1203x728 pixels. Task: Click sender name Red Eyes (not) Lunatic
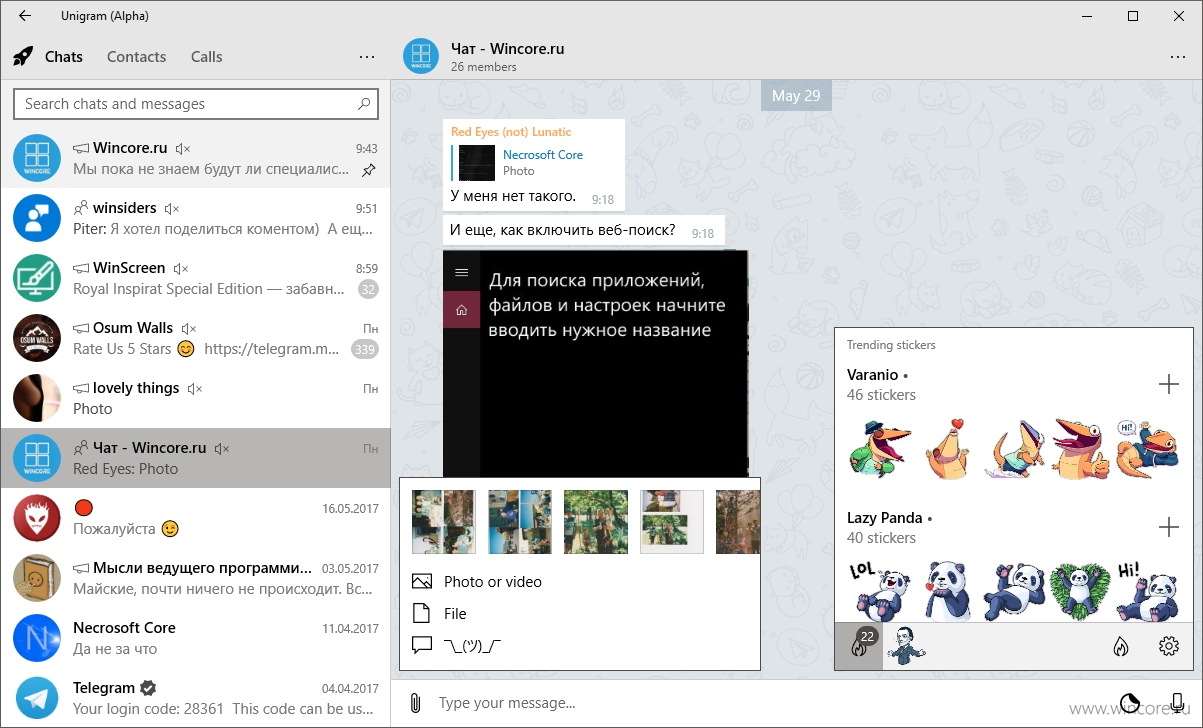point(511,131)
